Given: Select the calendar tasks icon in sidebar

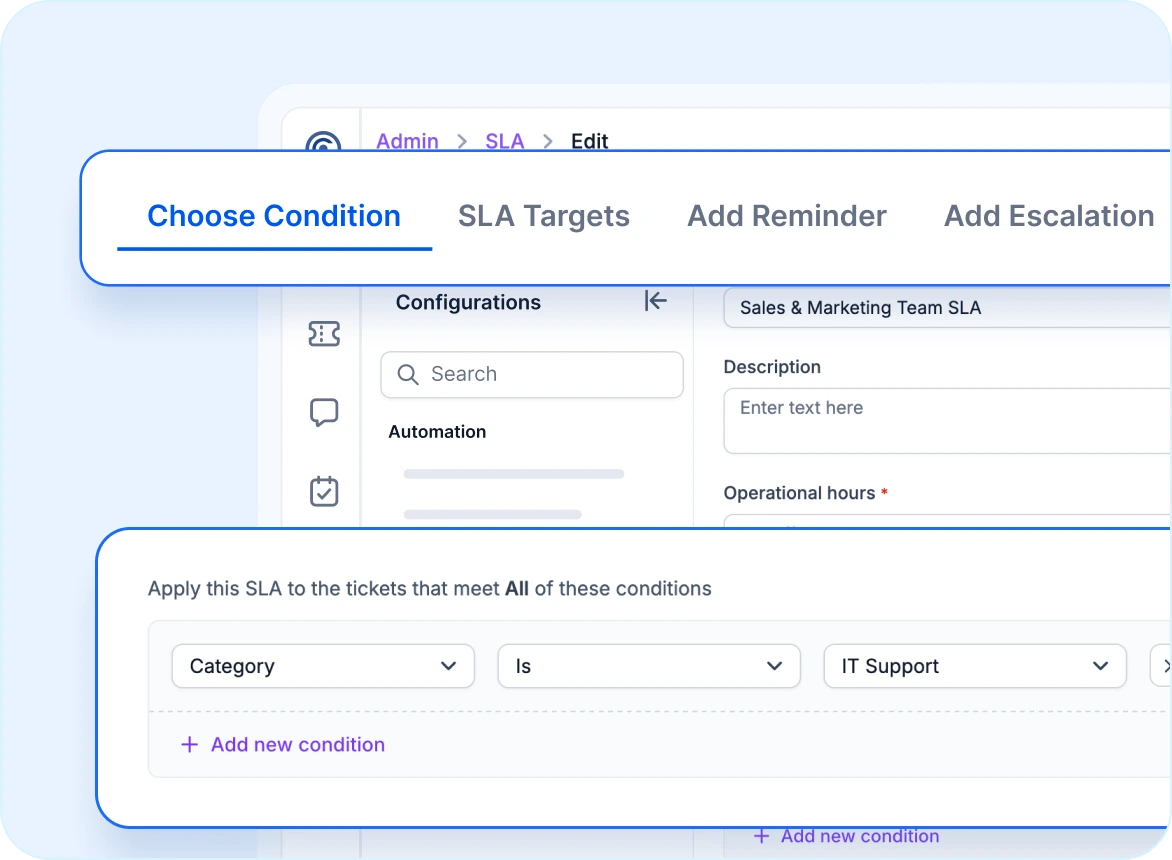Looking at the screenshot, I should [323, 490].
